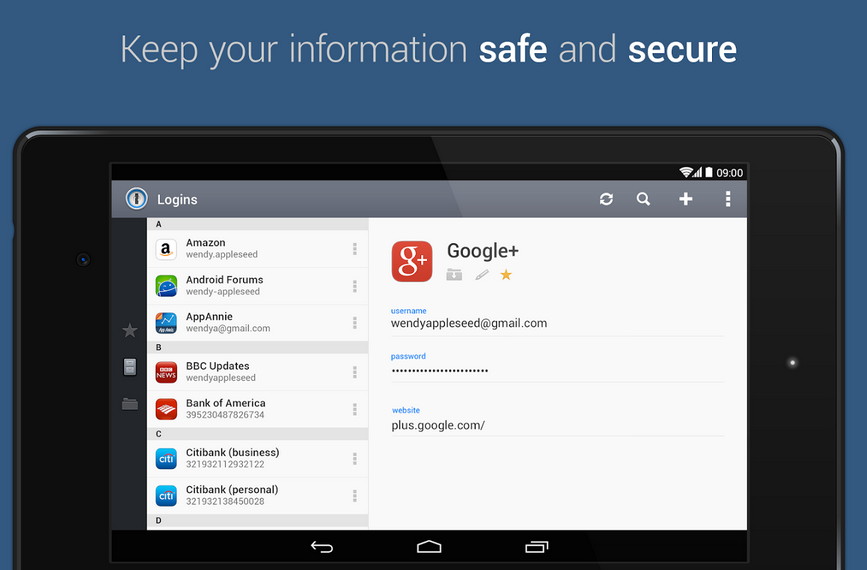Tap the Citibank (personal) citi icon
Screen dimensions: 867x570
click(x=166, y=495)
